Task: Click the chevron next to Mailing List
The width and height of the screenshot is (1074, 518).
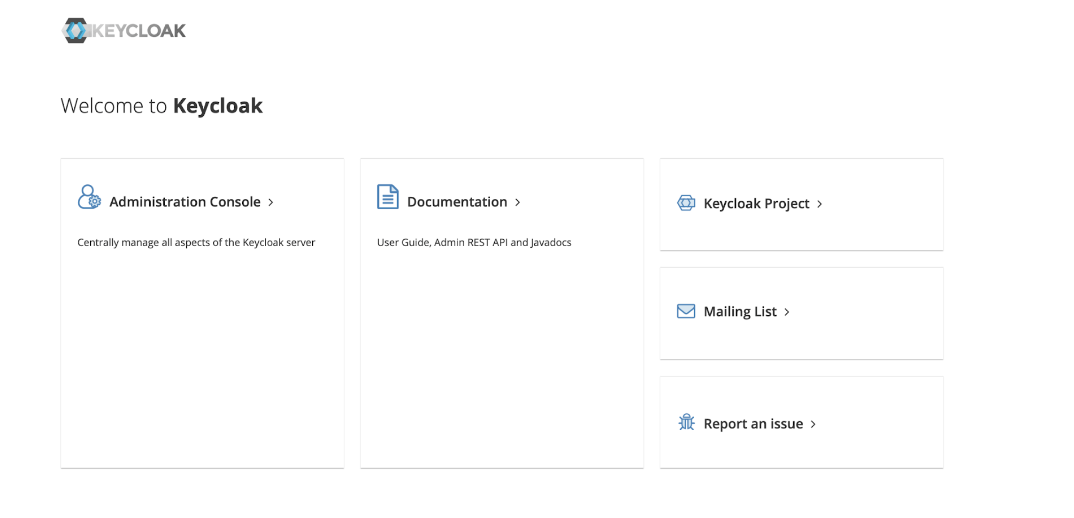Action: pyautogui.click(x=787, y=312)
